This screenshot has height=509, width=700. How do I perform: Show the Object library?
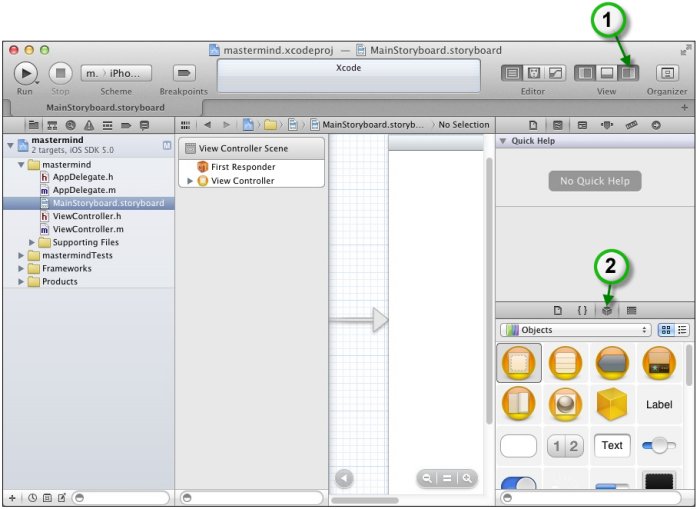point(607,310)
